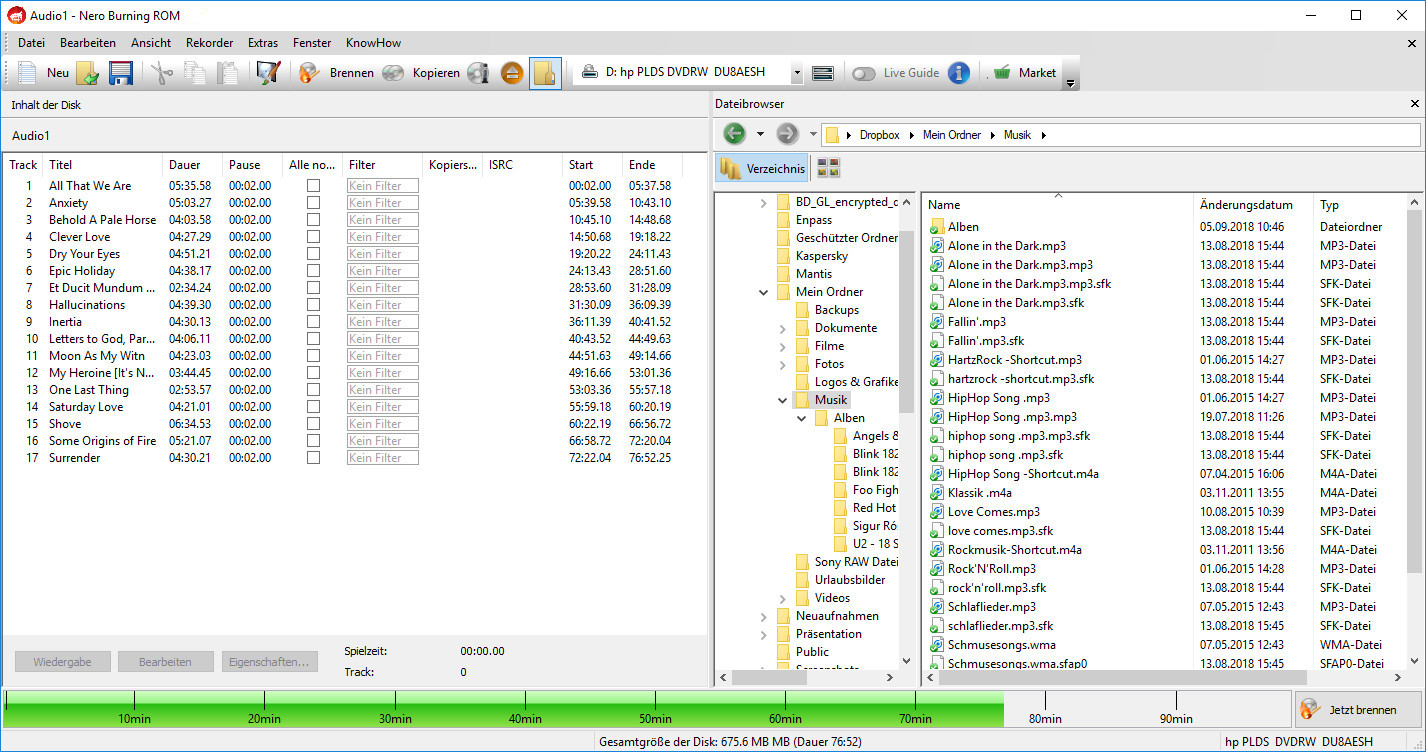The width and height of the screenshot is (1426, 752).
Task: Switch to thumbnail view icon in Dateibrowser
Action: pyautogui.click(x=828, y=168)
